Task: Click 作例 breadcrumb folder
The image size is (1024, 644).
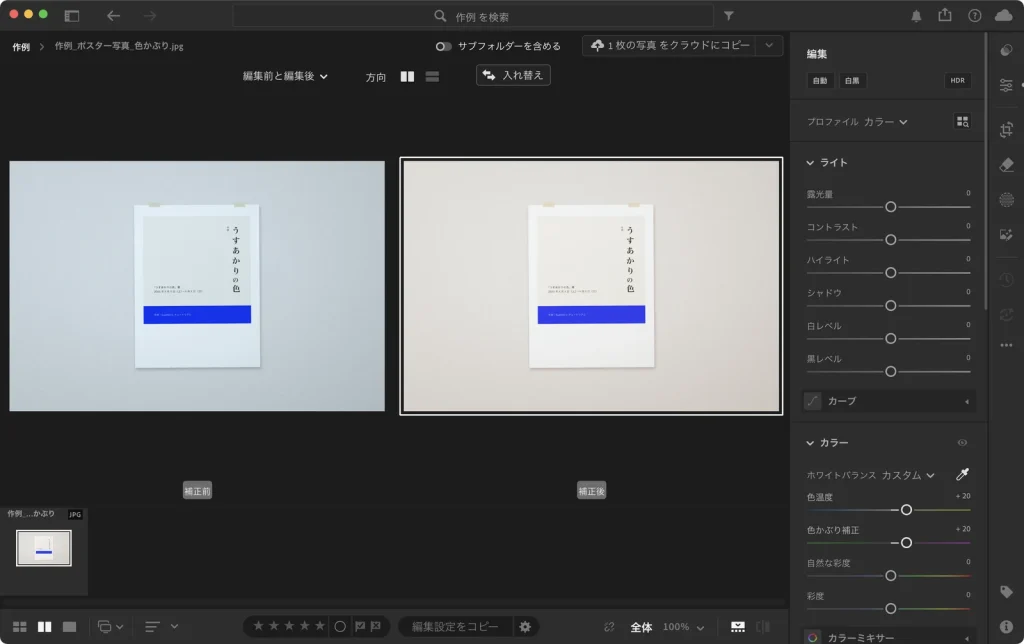Action: pyautogui.click(x=21, y=47)
